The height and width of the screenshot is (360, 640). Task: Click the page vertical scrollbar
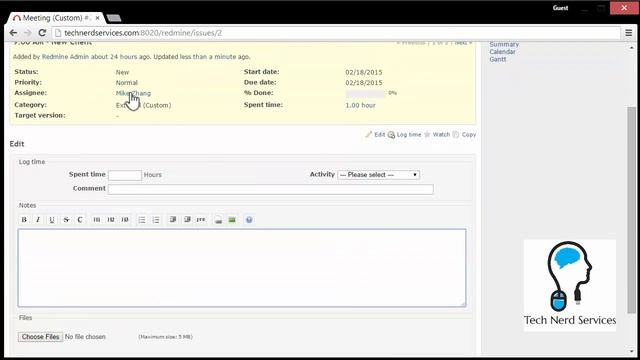(x=631, y=210)
